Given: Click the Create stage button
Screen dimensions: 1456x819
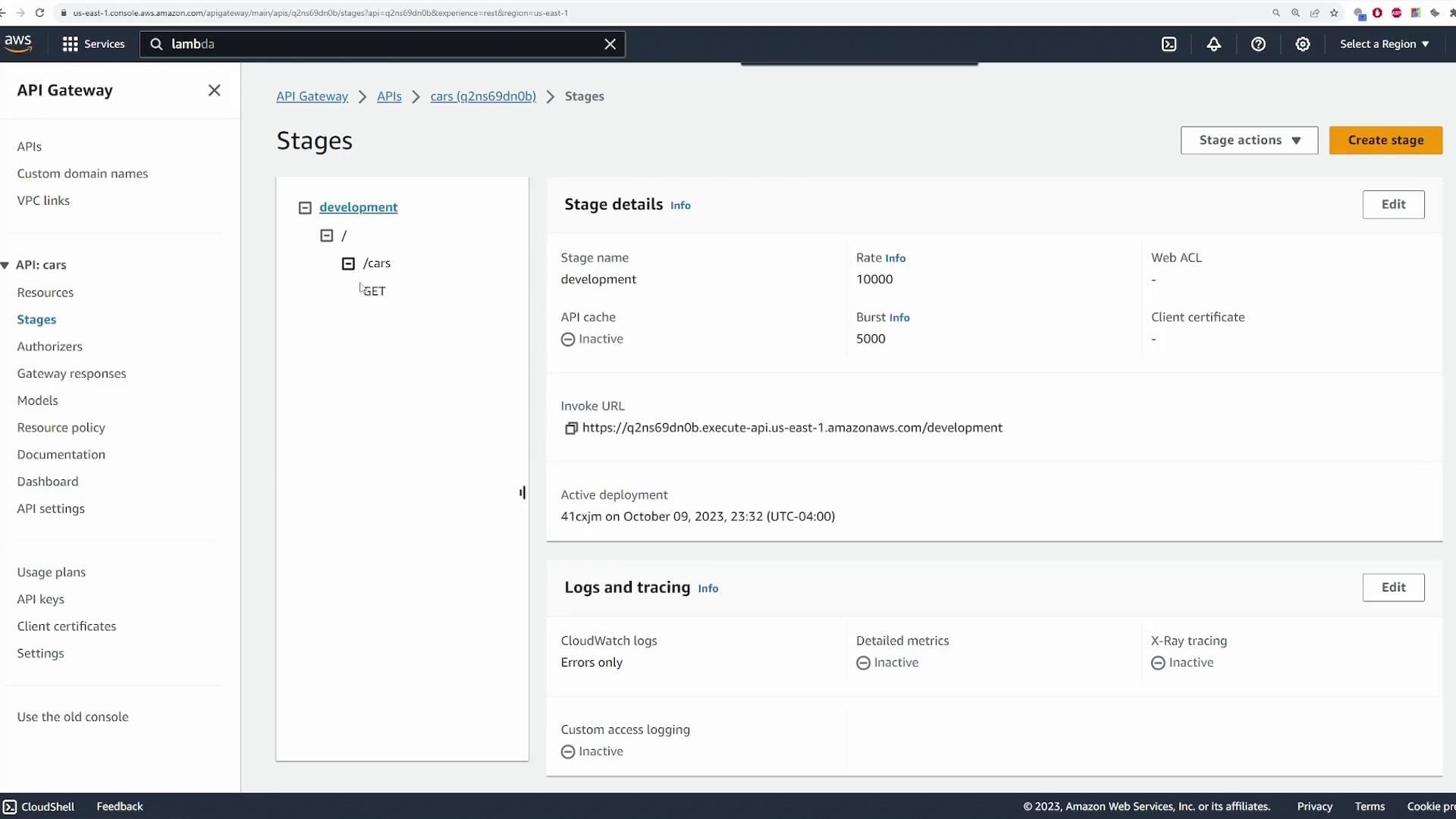Looking at the screenshot, I should click(x=1385, y=140).
